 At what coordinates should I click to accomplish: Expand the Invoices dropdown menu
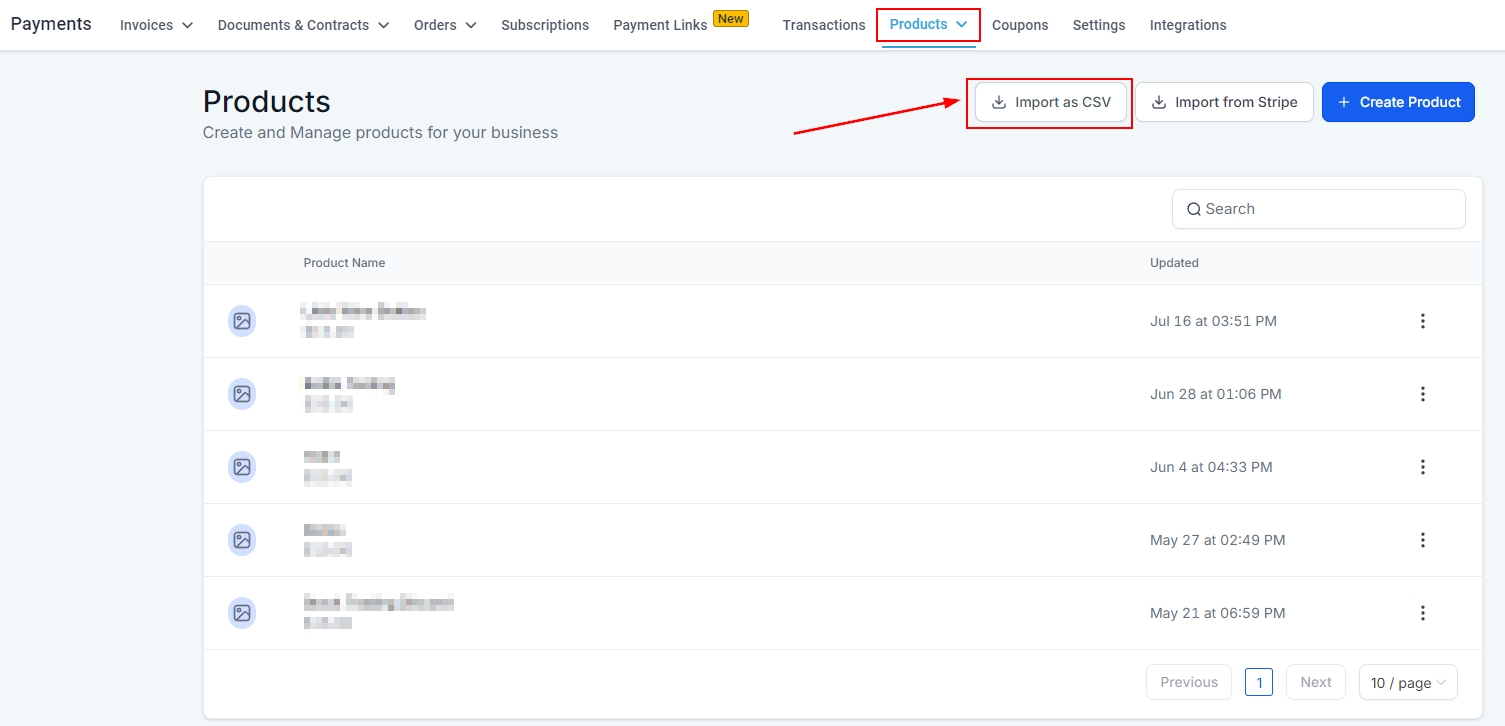(x=156, y=25)
